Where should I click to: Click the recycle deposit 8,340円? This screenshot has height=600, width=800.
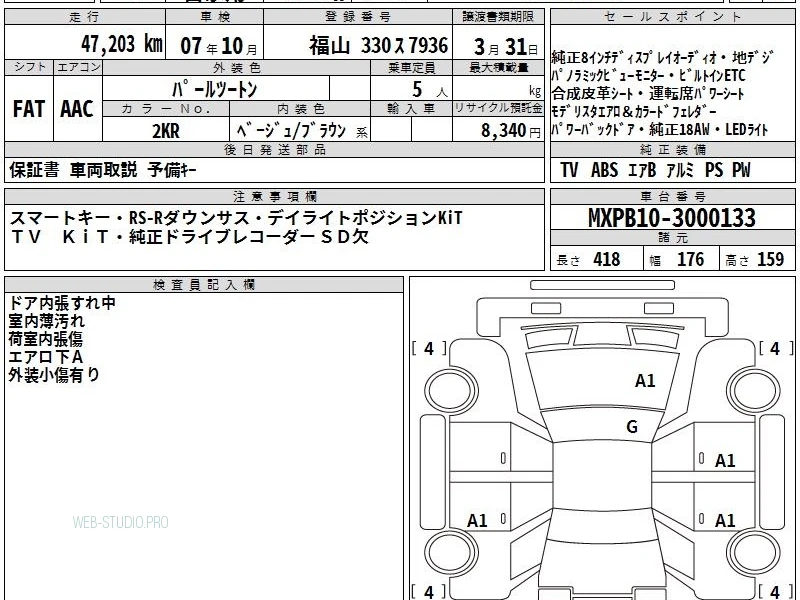pos(511,131)
